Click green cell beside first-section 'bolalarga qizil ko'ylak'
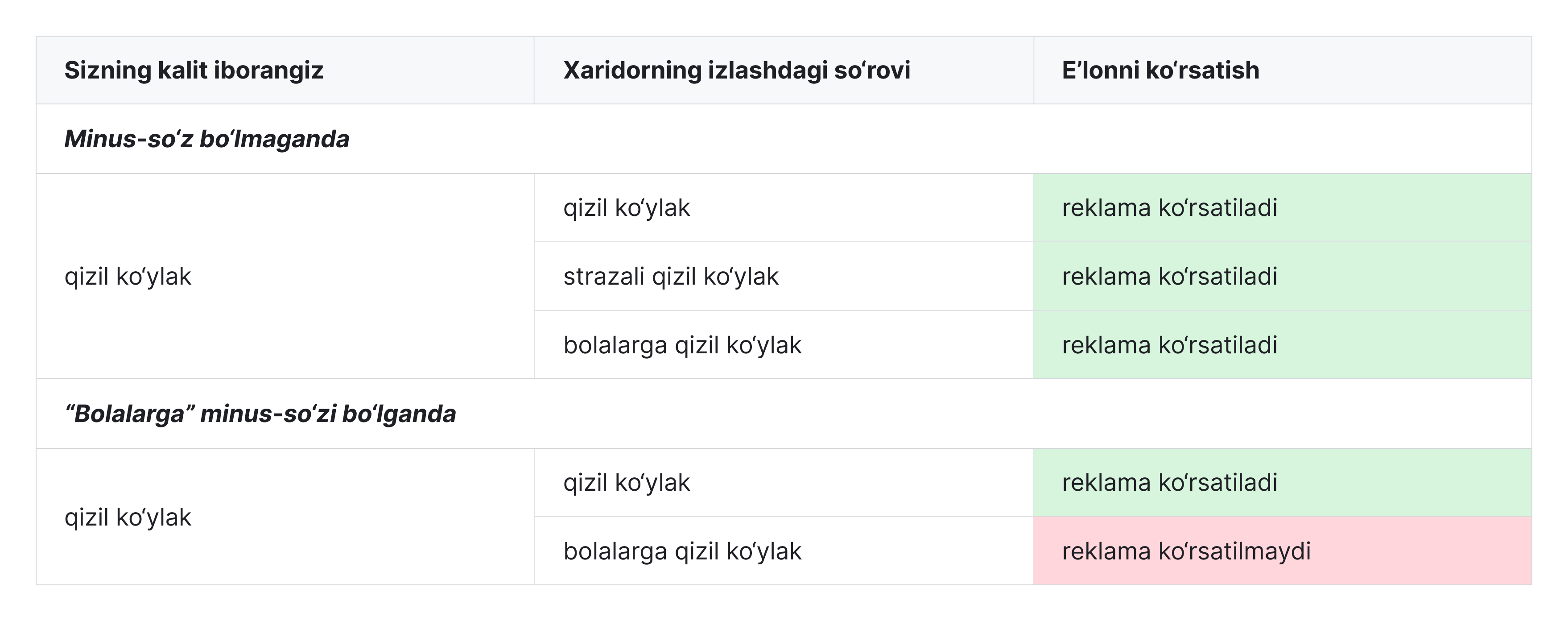This screenshot has width=1568, height=621. tap(1282, 345)
